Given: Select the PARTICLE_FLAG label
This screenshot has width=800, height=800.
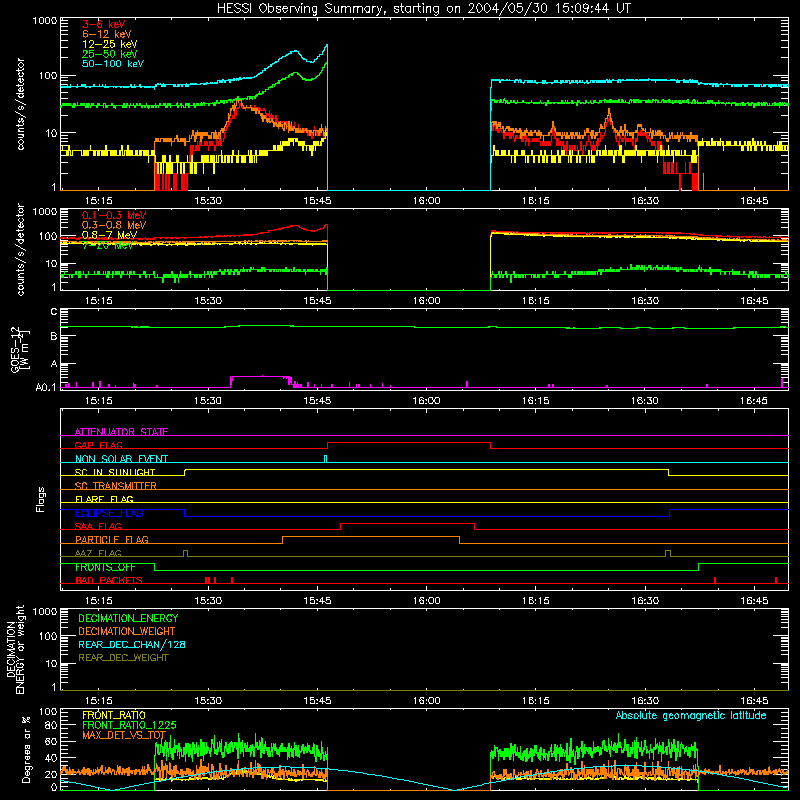Looking at the screenshot, I should (112, 539).
